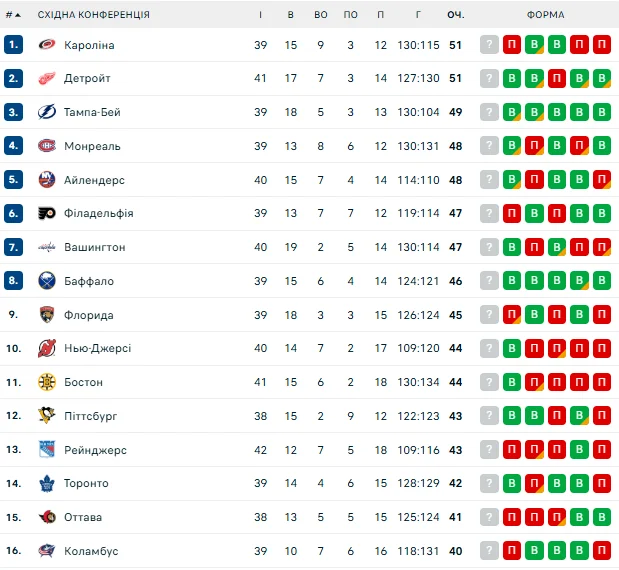Click the blue rank badge number 5
The width and height of the screenshot is (619, 570).
(13, 180)
